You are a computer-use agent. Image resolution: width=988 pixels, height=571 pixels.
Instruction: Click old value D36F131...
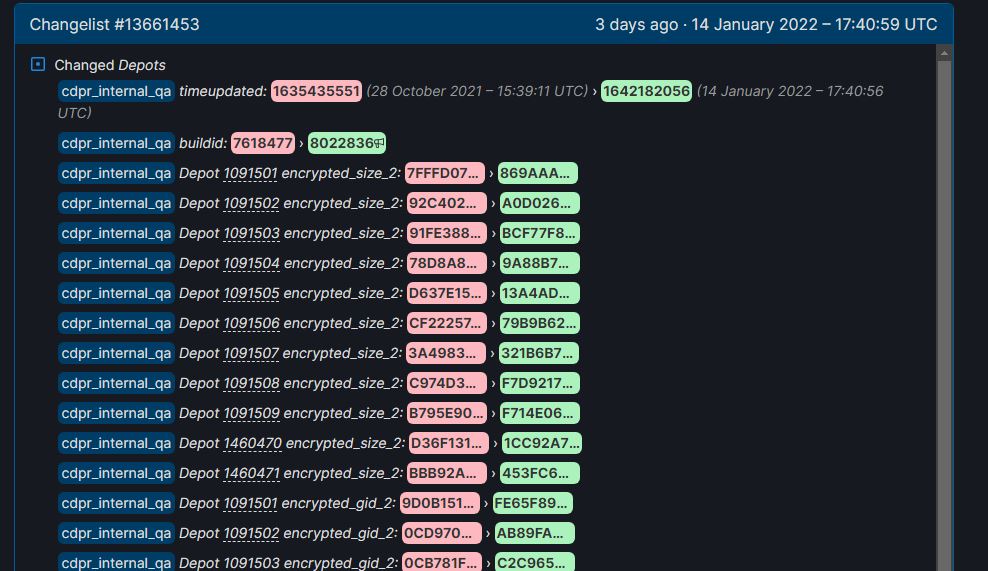[x=449, y=443]
